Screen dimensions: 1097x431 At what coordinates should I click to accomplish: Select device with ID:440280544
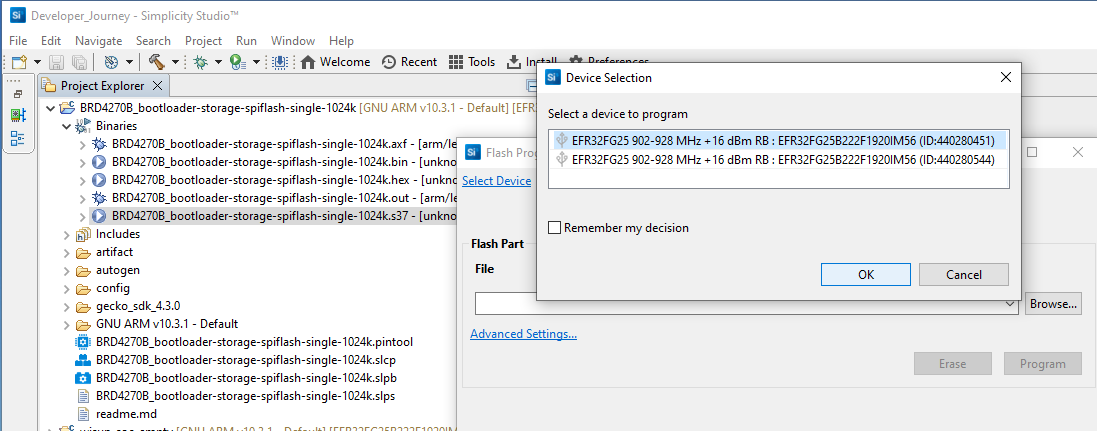point(779,160)
